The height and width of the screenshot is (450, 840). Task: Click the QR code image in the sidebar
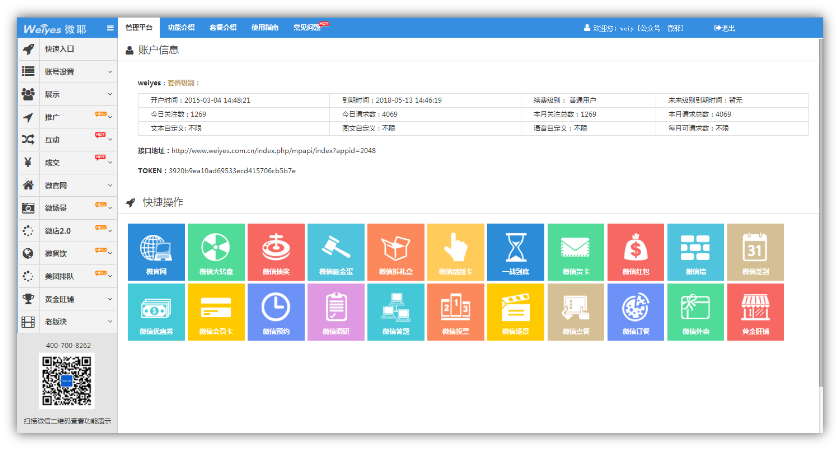click(x=67, y=381)
